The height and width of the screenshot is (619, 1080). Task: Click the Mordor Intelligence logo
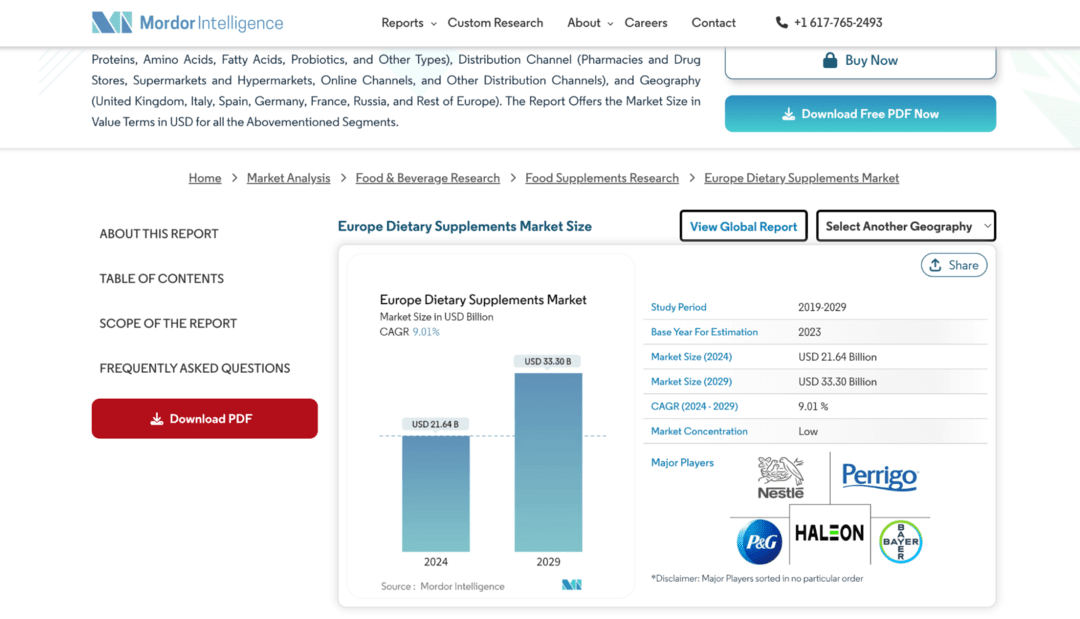click(187, 23)
